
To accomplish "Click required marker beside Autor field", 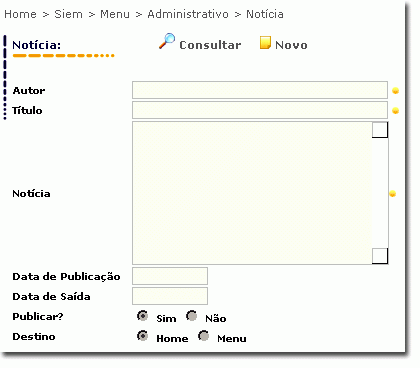I will click(396, 91).
